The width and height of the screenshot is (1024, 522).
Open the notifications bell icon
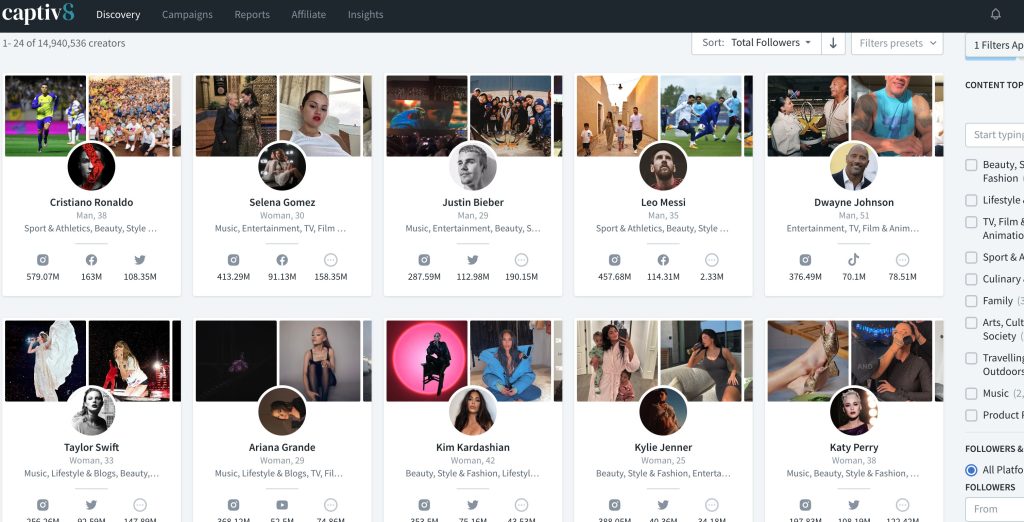click(995, 14)
